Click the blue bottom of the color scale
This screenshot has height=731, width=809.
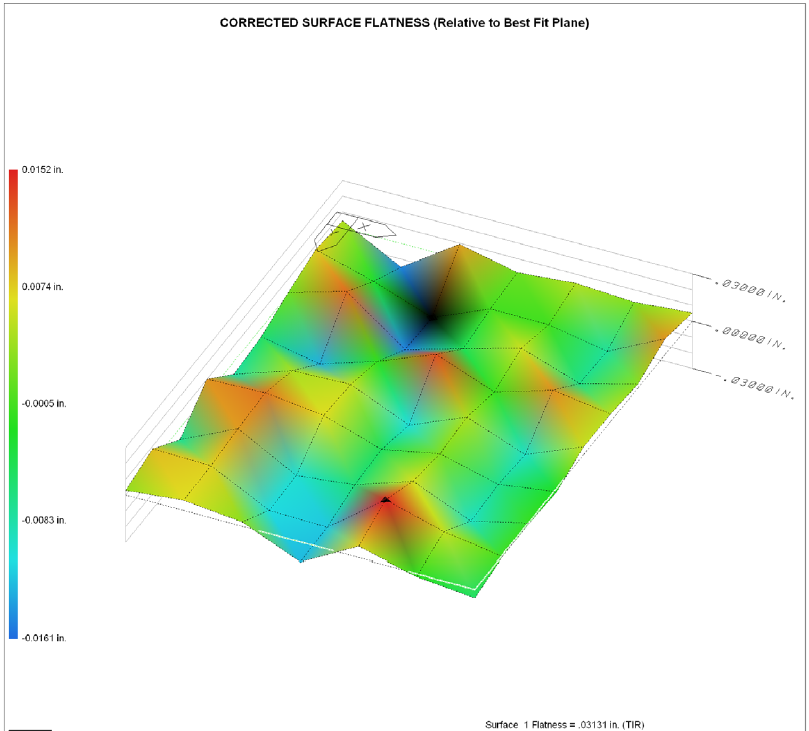pyautogui.click(x=13, y=632)
